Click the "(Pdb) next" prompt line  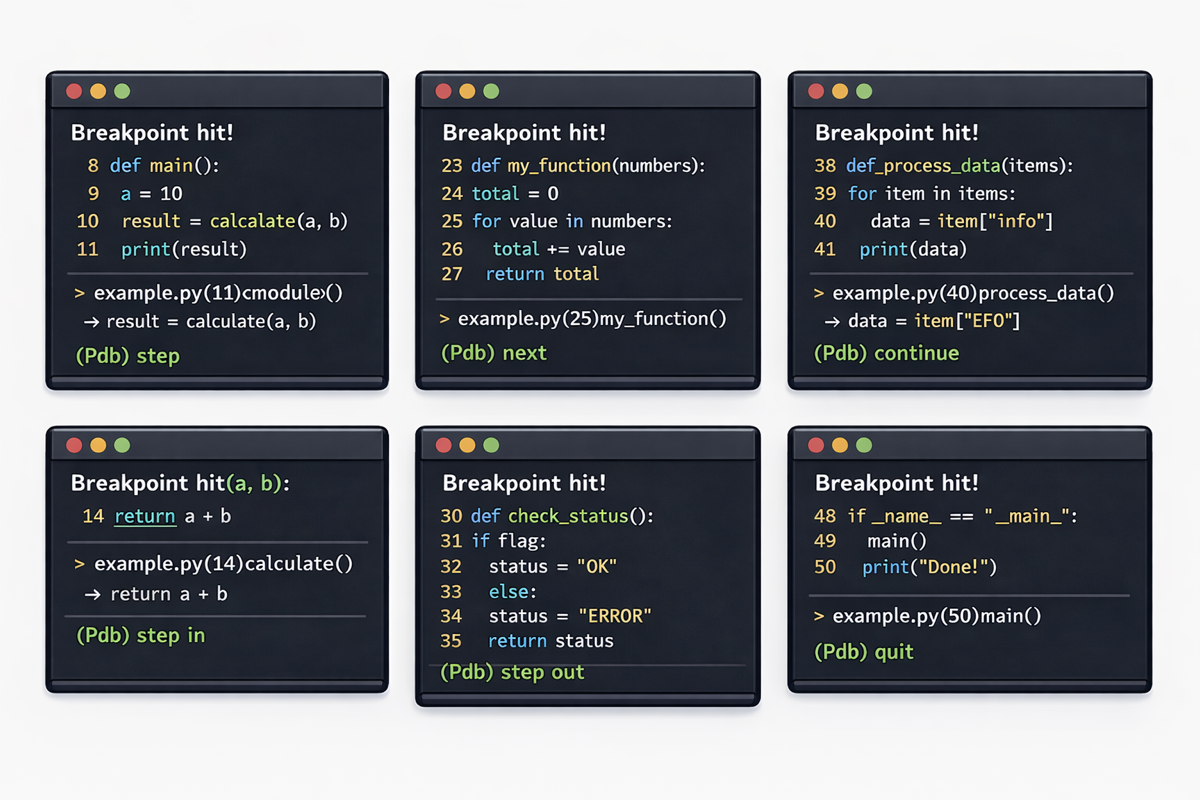(494, 353)
